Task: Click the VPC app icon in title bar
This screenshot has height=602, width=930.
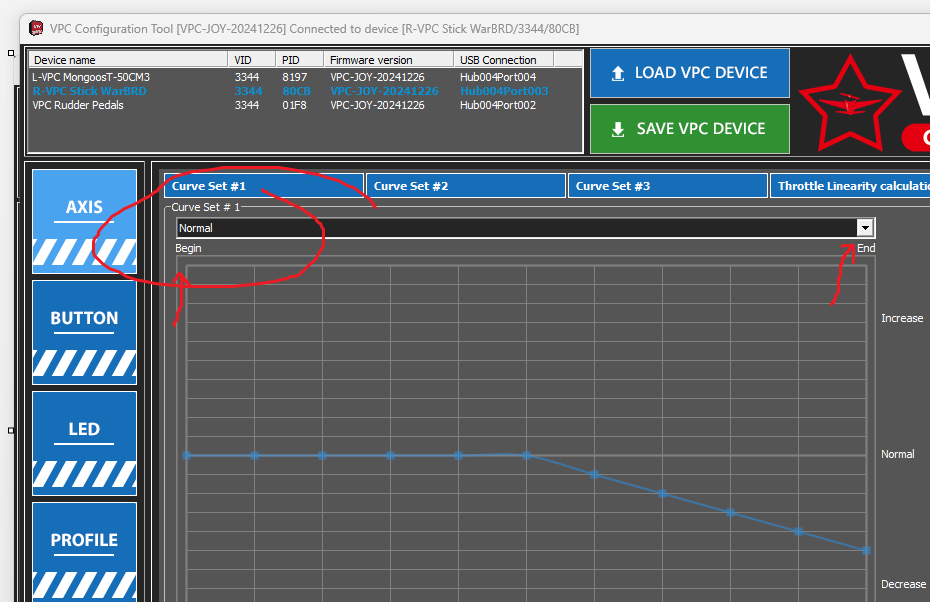Action: tap(36, 28)
